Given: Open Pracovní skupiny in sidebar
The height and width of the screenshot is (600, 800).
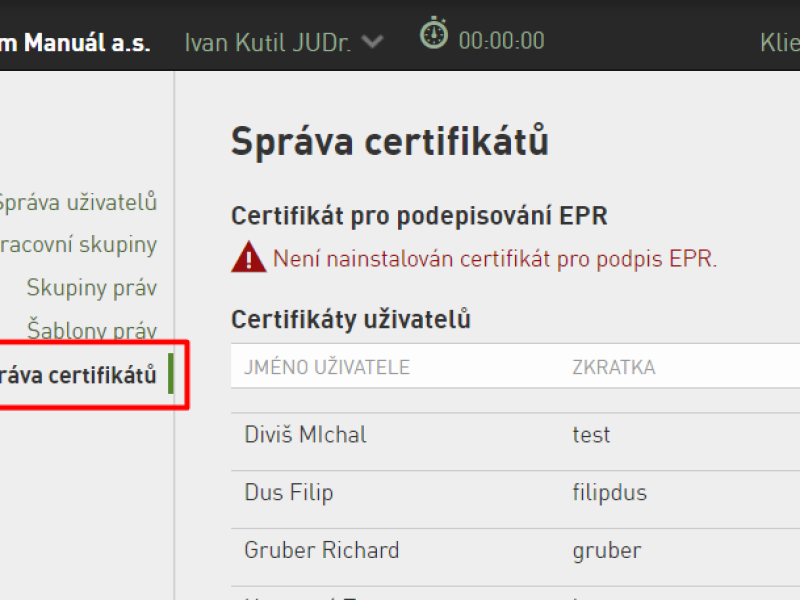Looking at the screenshot, I should (x=78, y=245).
